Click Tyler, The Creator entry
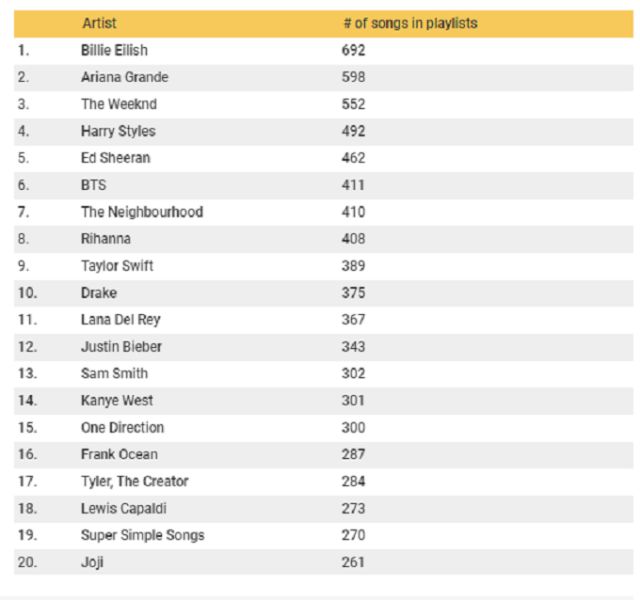This screenshot has width=640, height=600. coord(134,482)
